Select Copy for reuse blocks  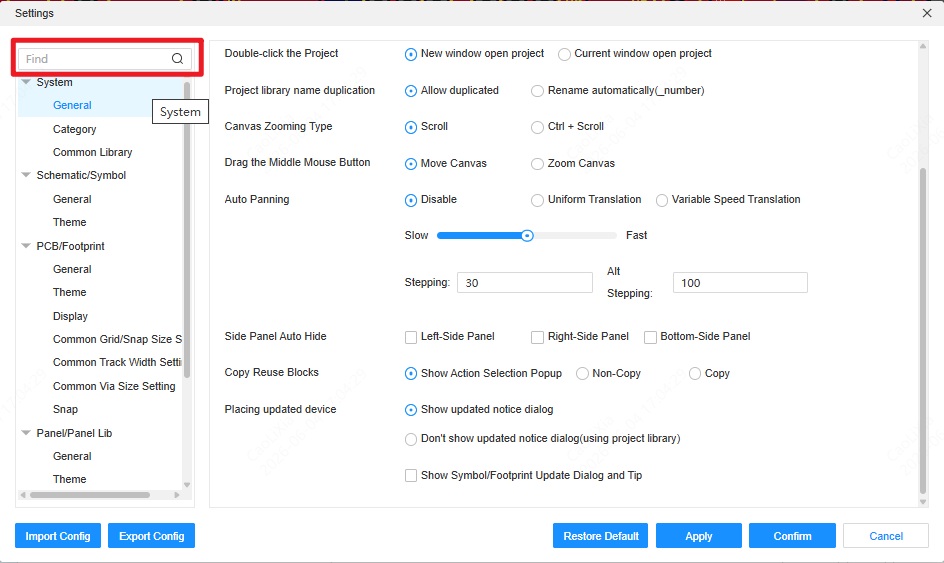tap(695, 373)
